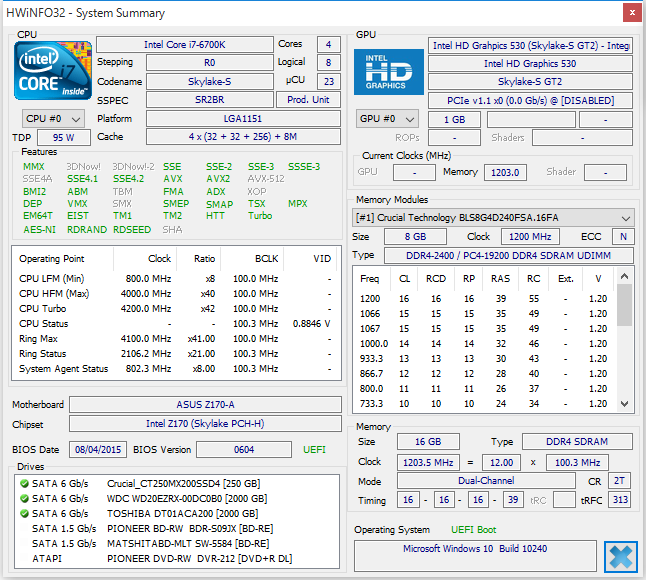
Task: Click the 0.8846 V VID value
Action: click(x=311, y=324)
